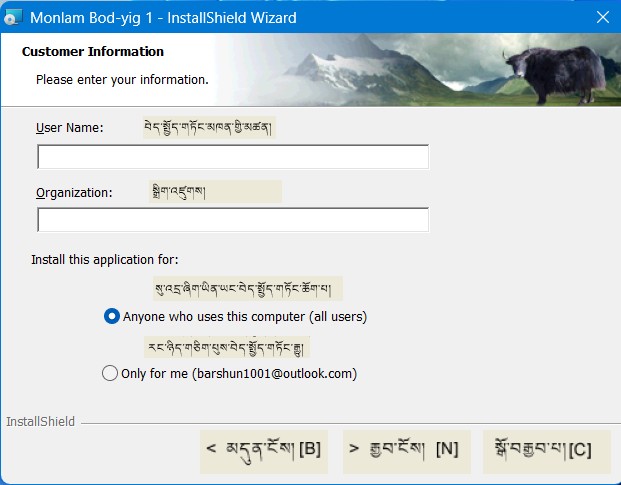Click the Tibetan caption beside User Name
This screenshot has width=621, height=485.
tap(209, 127)
